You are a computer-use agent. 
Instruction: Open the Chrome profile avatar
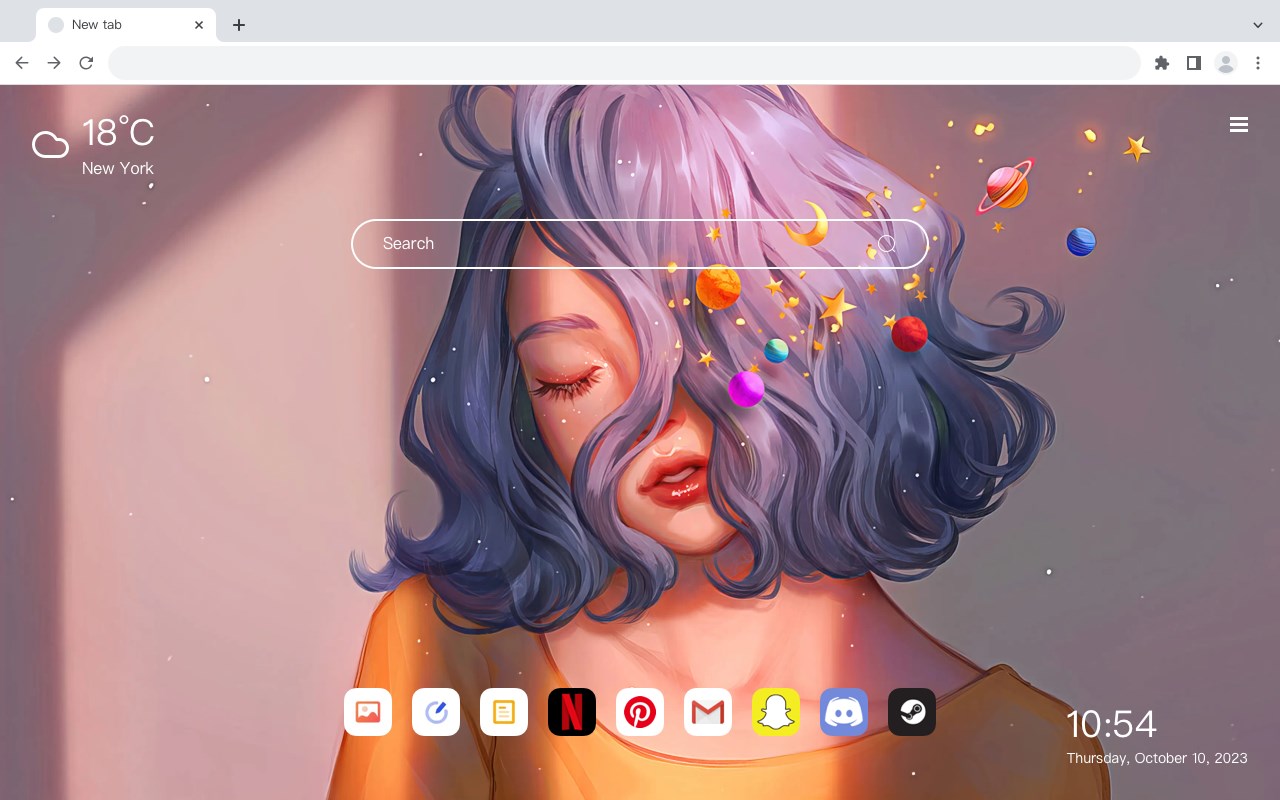point(1226,63)
